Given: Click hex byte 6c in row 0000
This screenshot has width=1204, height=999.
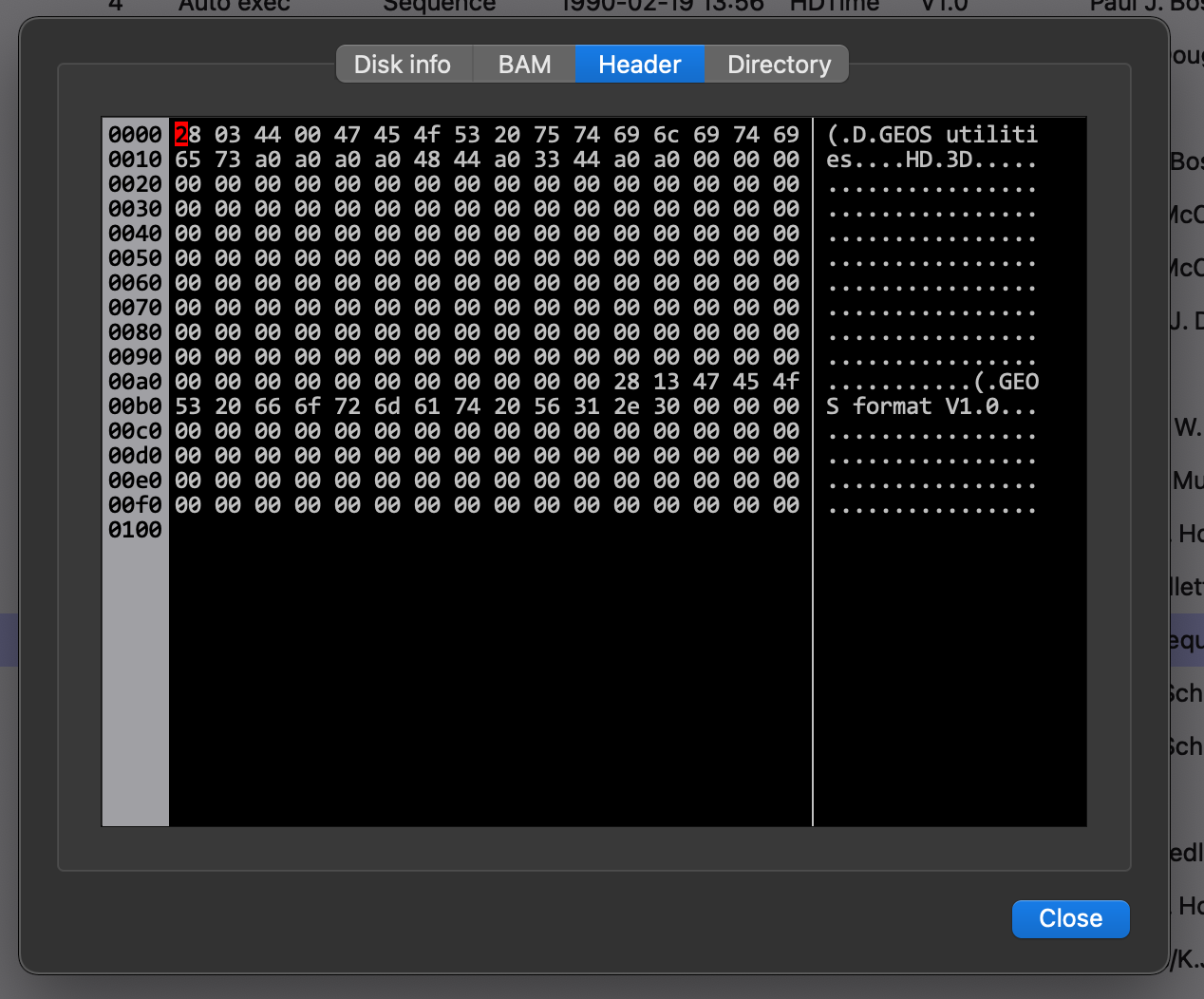Looking at the screenshot, I should point(667,135).
